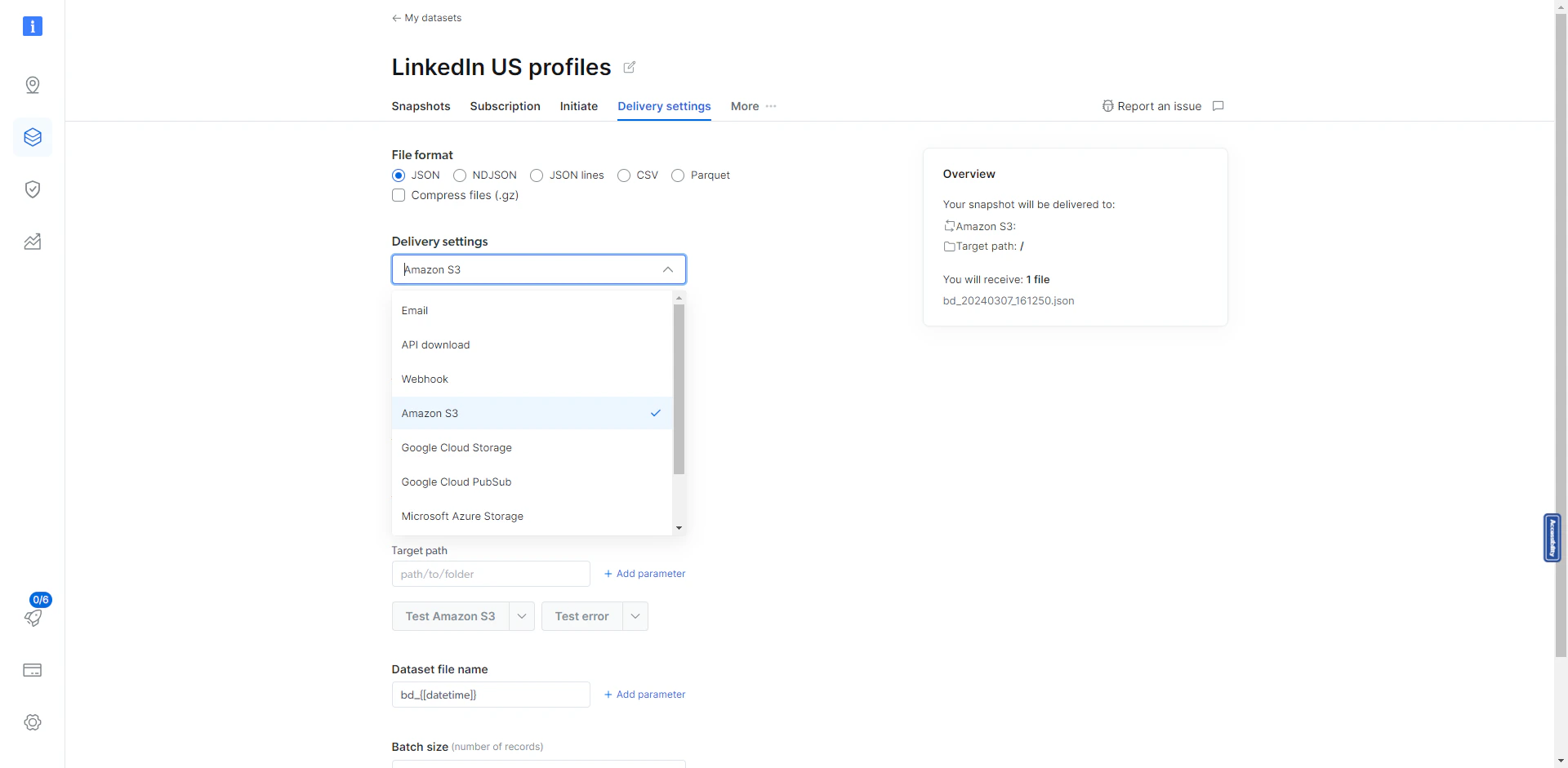Open the analytics chart sidebar icon

click(x=33, y=242)
